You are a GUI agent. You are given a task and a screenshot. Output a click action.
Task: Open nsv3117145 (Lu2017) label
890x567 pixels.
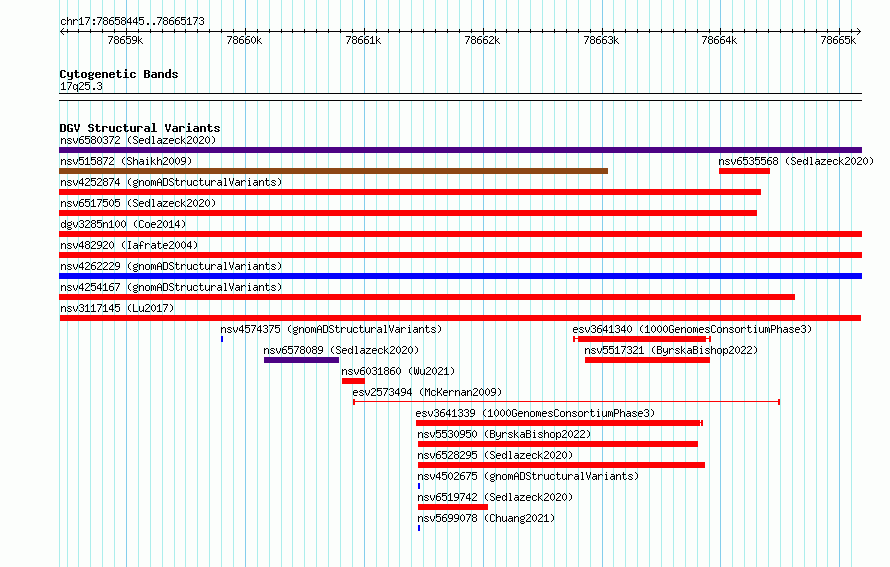117,308
